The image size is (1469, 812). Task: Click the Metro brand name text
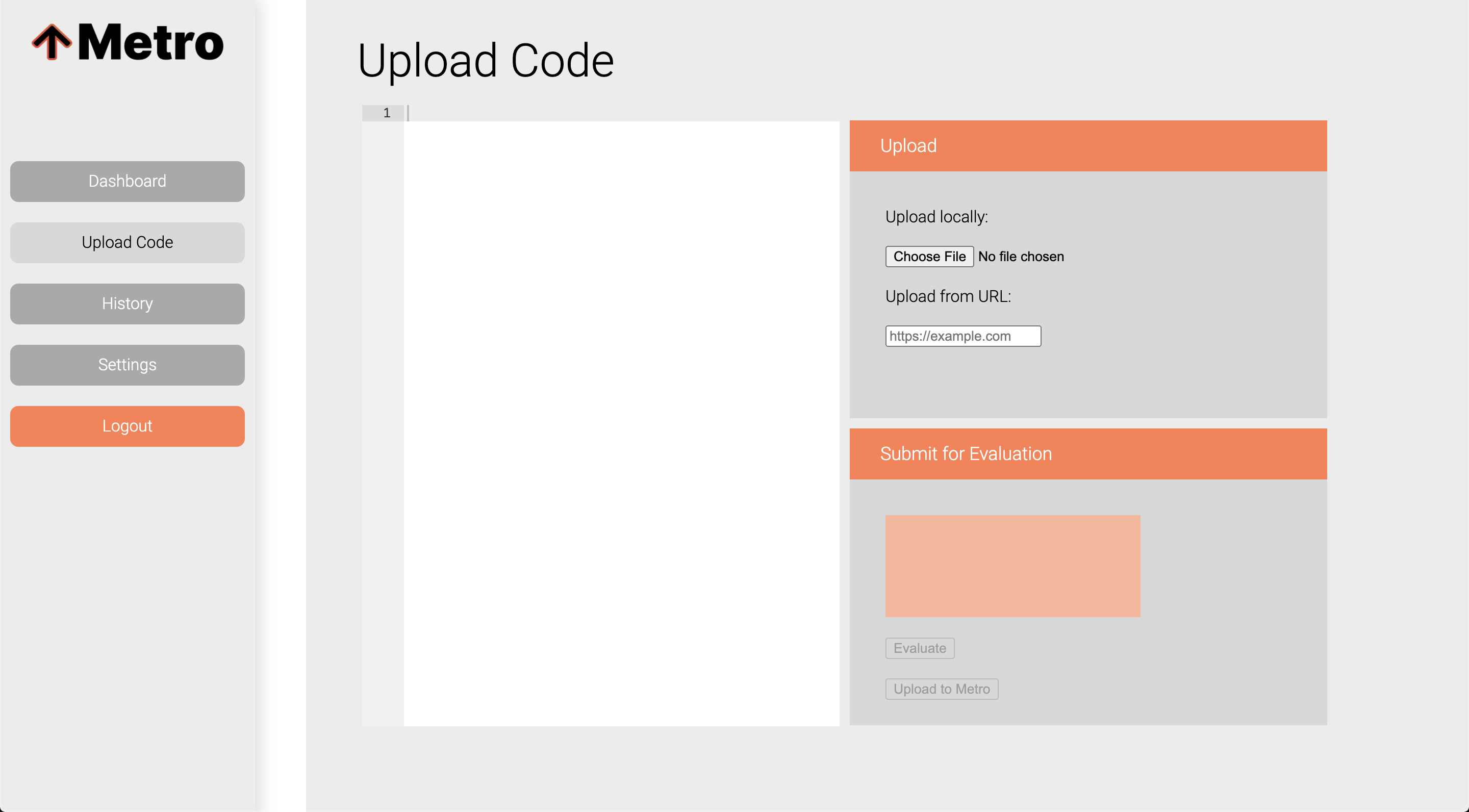pyautogui.click(x=150, y=42)
